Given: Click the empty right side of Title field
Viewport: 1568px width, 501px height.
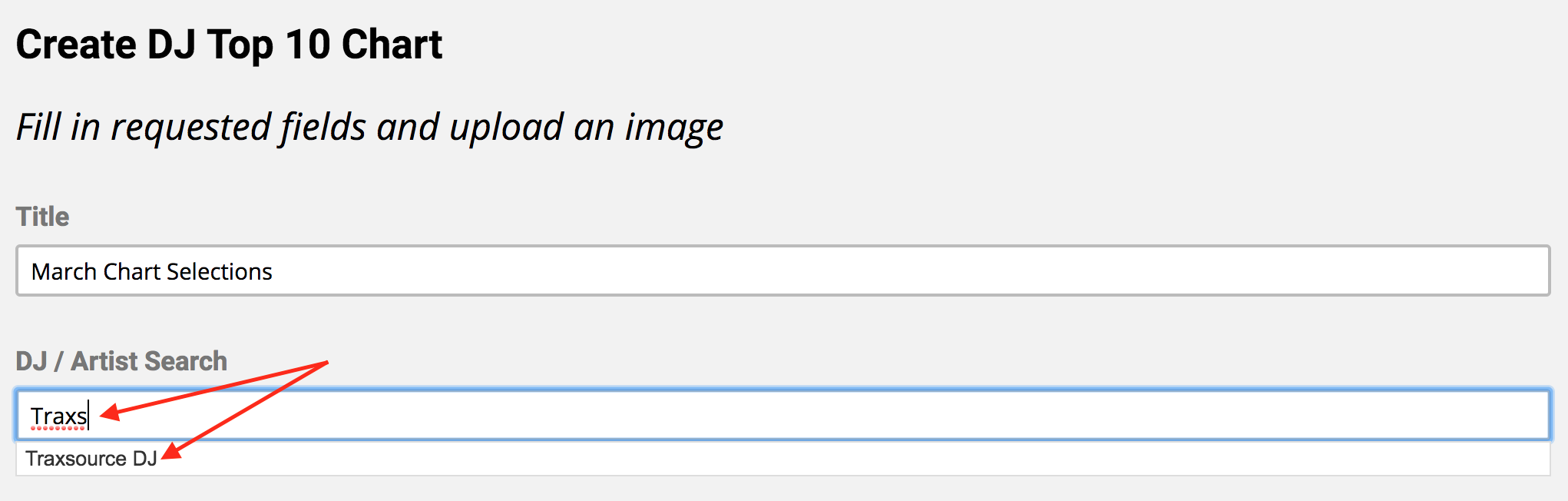Looking at the screenshot, I should 1152,271.
